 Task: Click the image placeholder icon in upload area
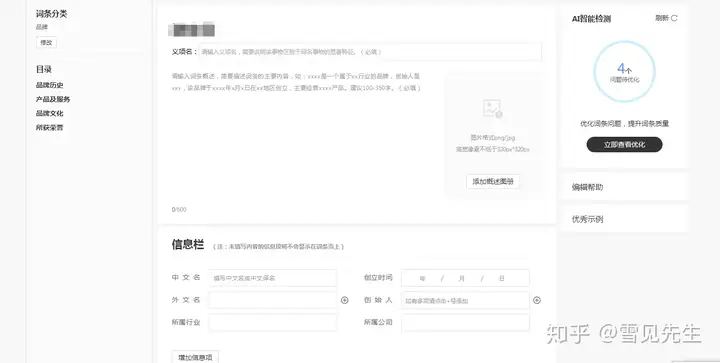[x=492, y=109]
